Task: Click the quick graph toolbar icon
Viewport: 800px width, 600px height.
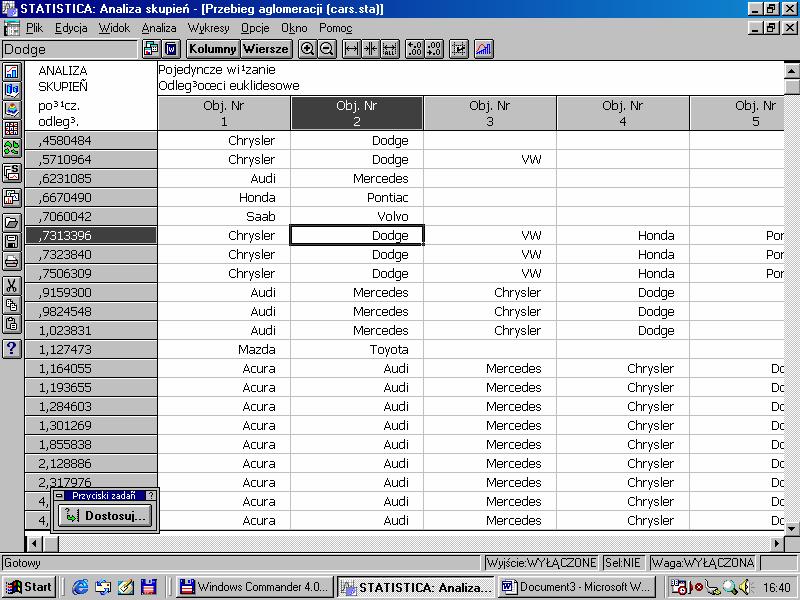Action: coord(483,49)
